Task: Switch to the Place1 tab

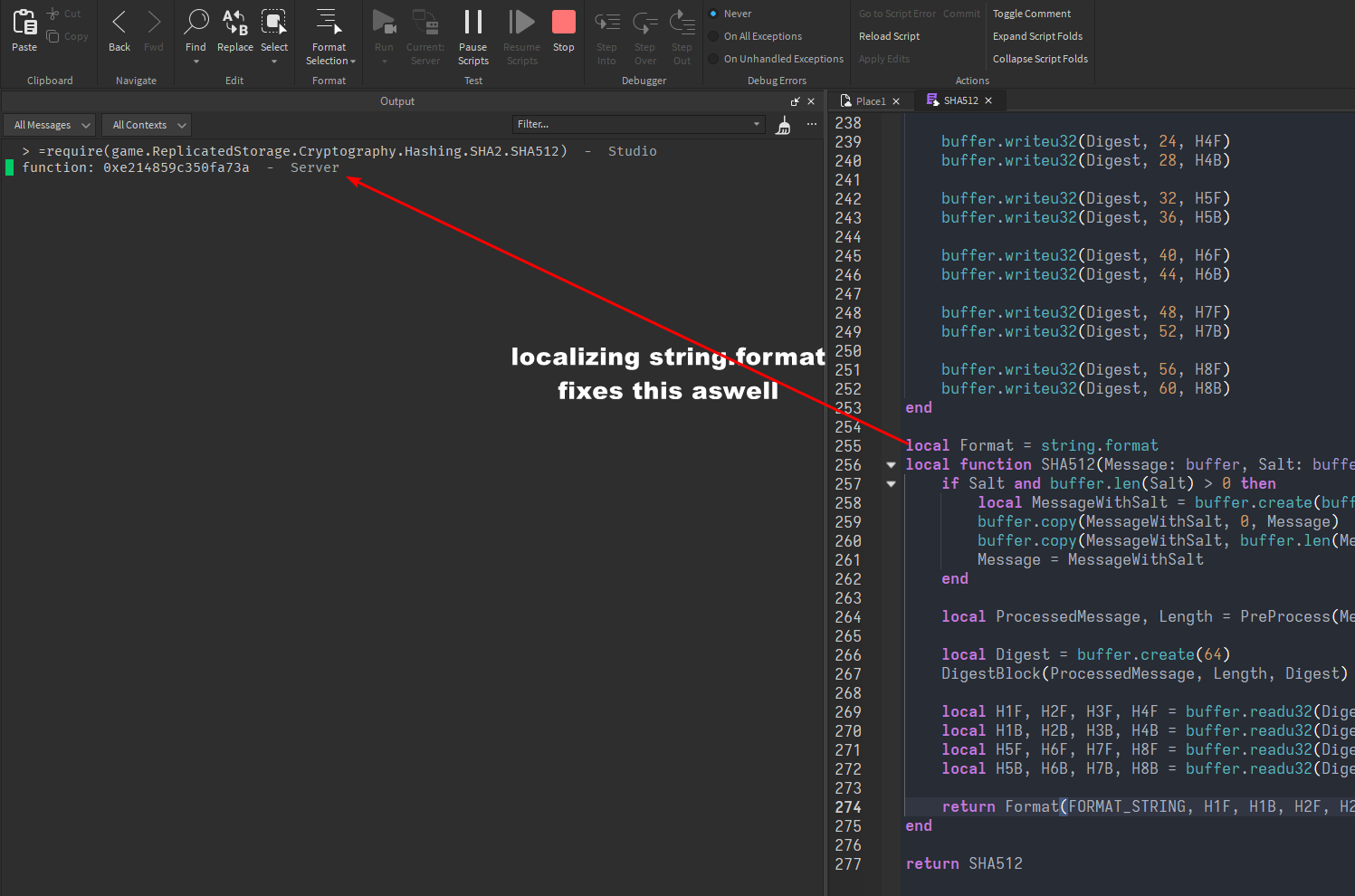Action: [x=869, y=100]
